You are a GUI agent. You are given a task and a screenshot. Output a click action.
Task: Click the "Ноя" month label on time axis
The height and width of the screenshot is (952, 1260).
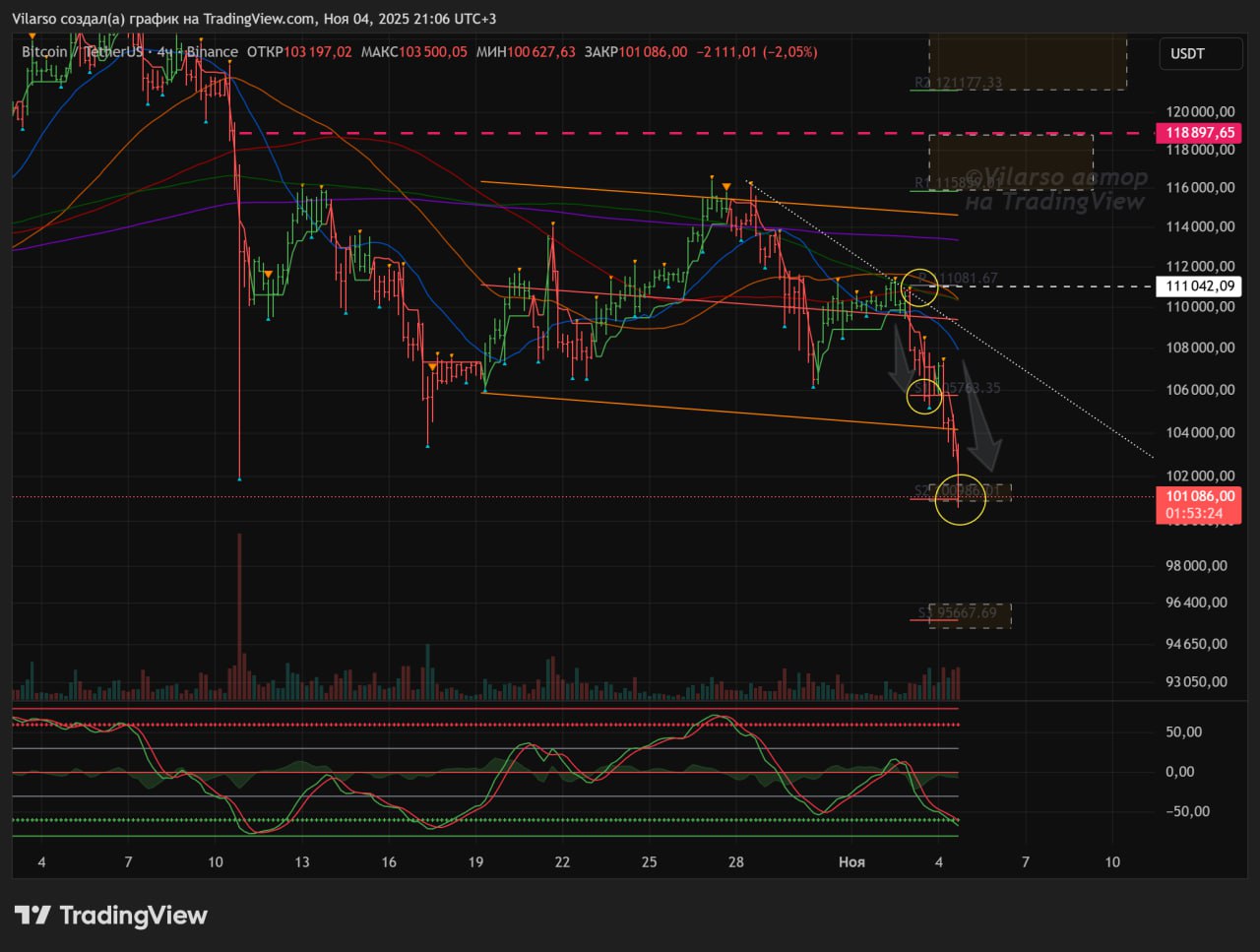(851, 861)
